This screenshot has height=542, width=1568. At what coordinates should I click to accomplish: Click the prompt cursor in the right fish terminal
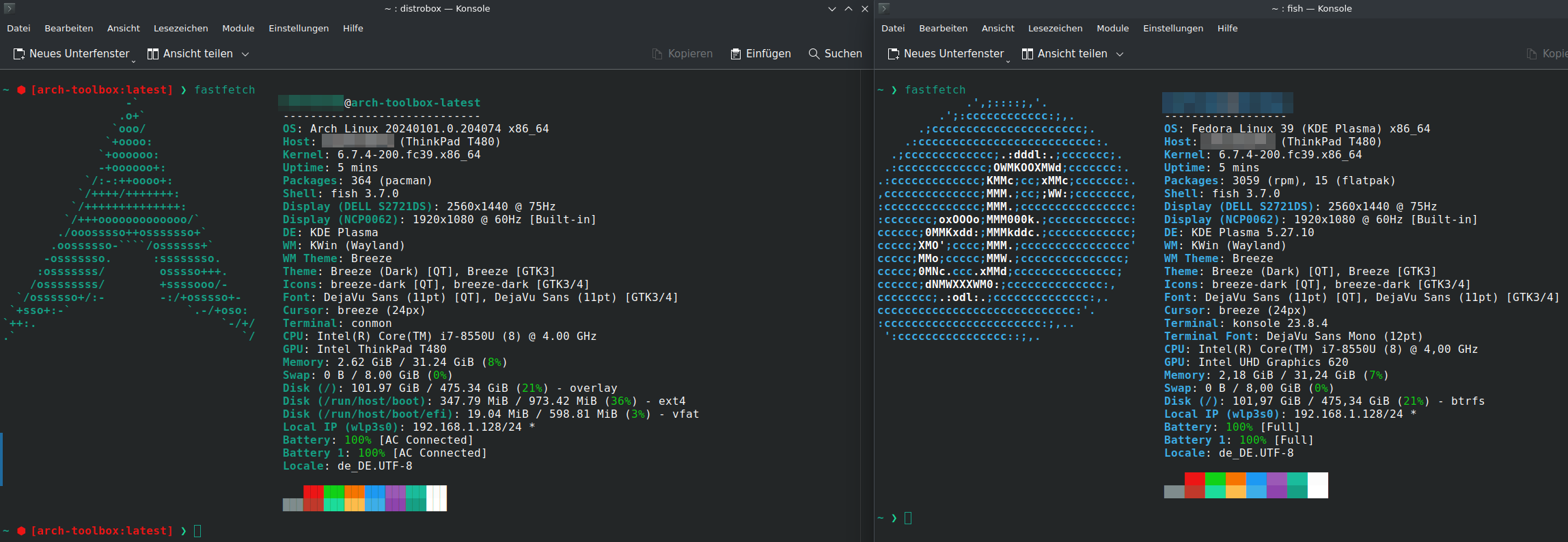pyautogui.click(x=908, y=518)
